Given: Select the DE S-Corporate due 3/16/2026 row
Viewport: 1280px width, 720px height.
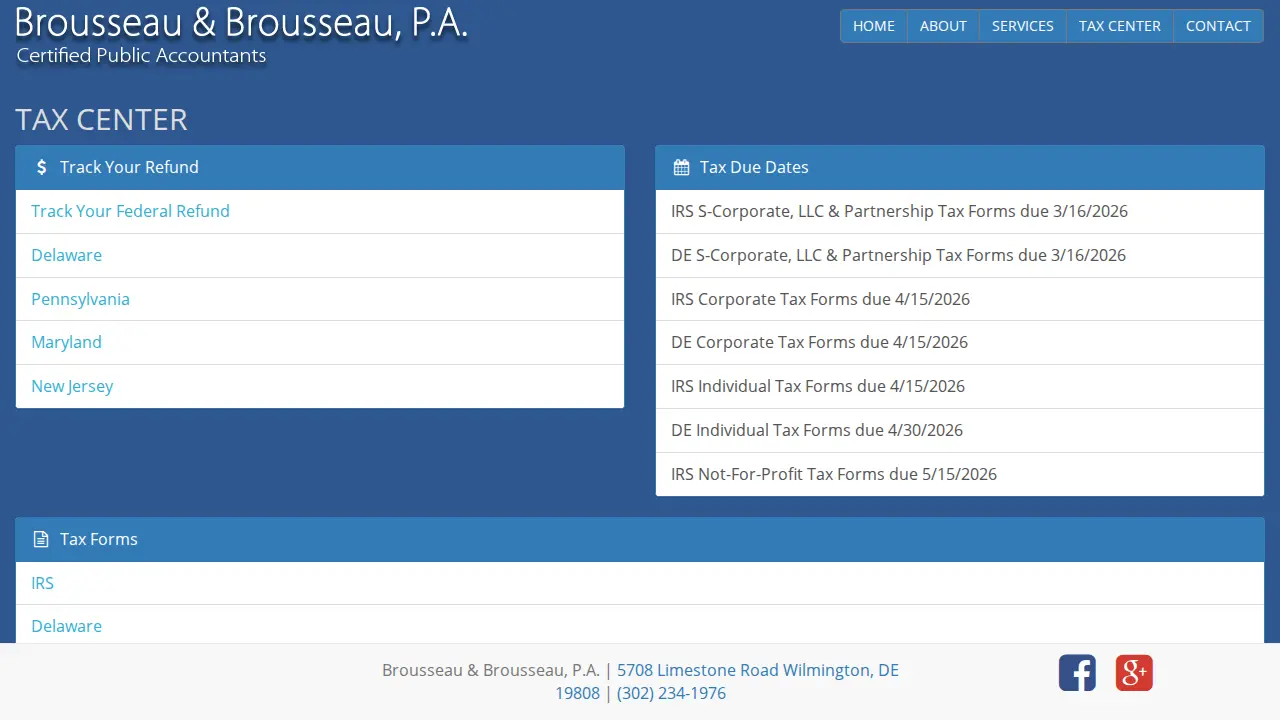Looking at the screenshot, I should click(x=960, y=255).
